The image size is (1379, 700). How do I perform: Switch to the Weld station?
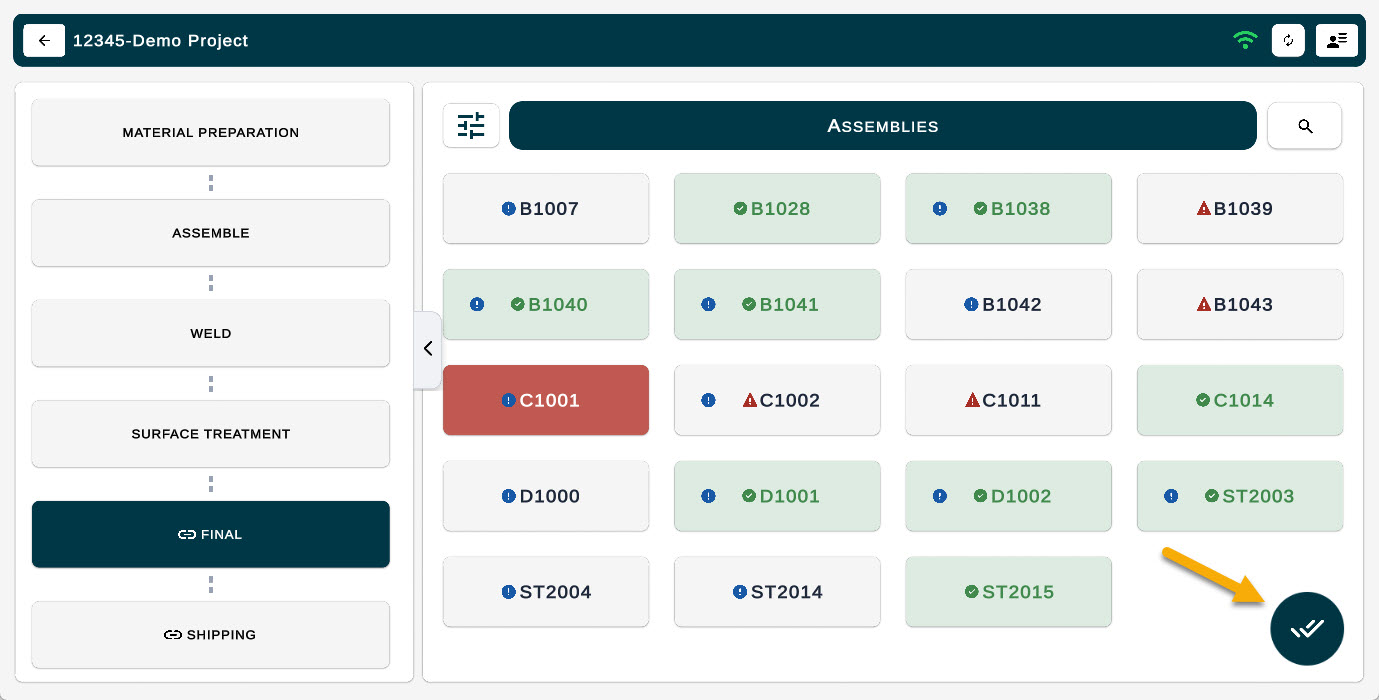(210, 333)
